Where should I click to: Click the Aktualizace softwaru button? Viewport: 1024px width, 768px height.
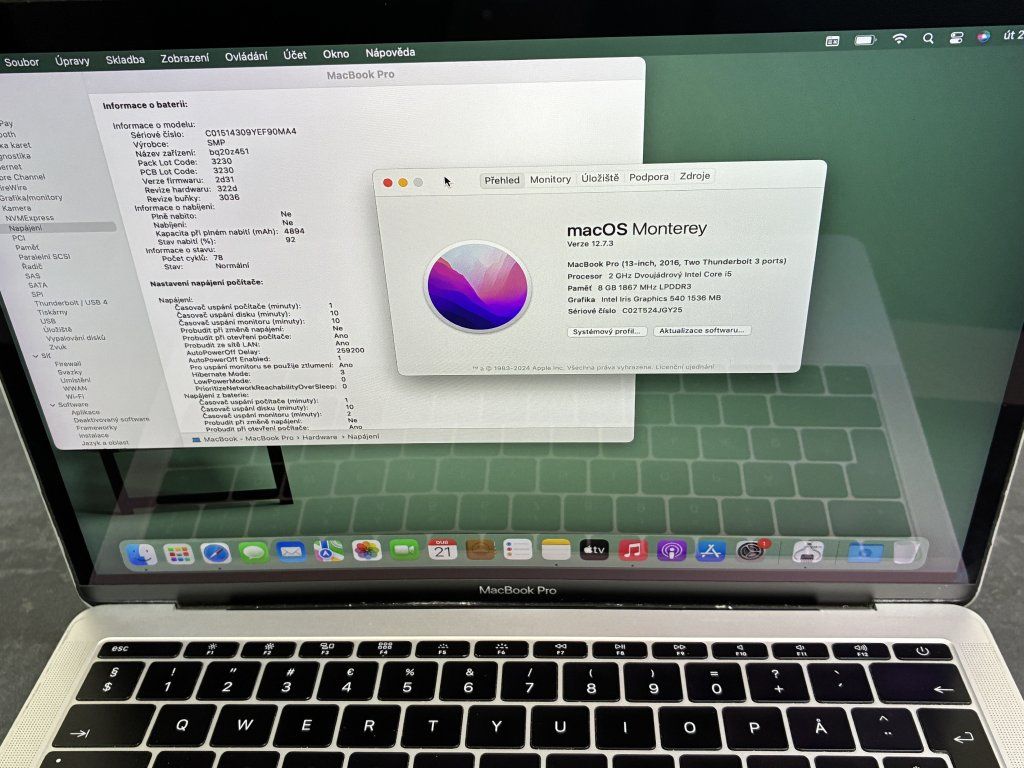click(x=702, y=330)
